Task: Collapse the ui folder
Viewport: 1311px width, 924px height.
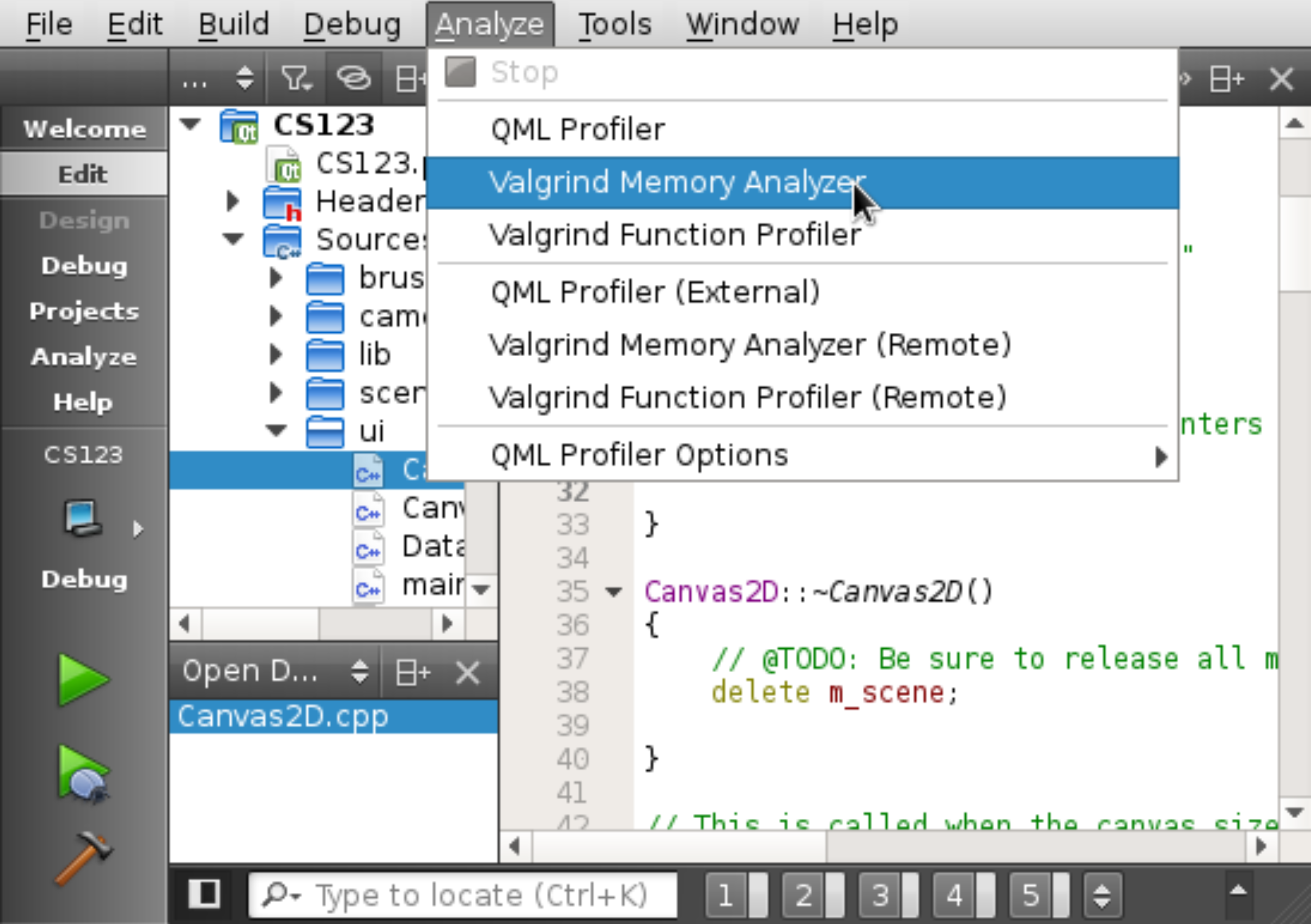Action: click(x=276, y=430)
